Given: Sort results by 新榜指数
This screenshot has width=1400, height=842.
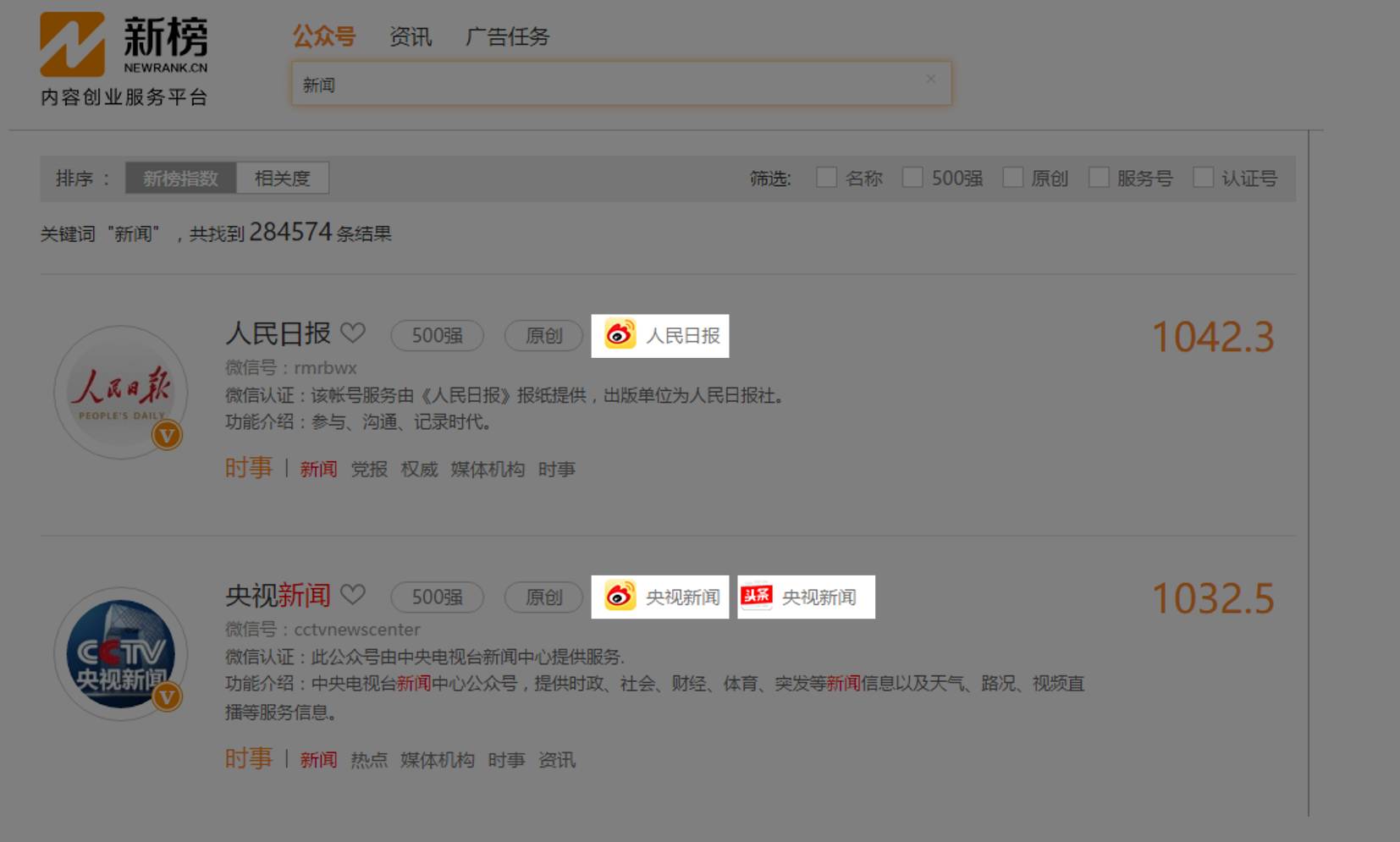Looking at the screenshot, I should coord(180,179).
